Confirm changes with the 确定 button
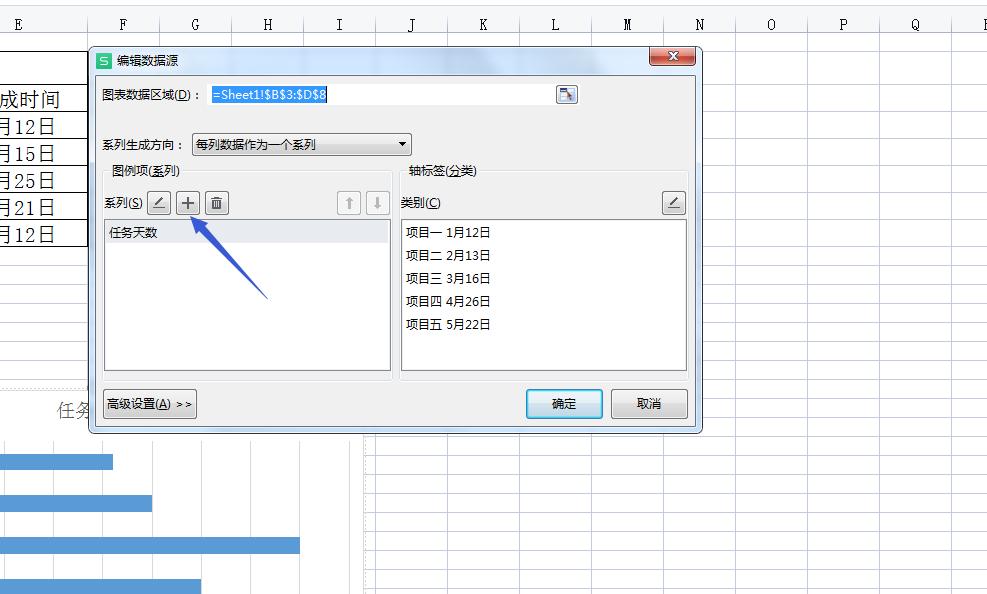 coord(563,404)
